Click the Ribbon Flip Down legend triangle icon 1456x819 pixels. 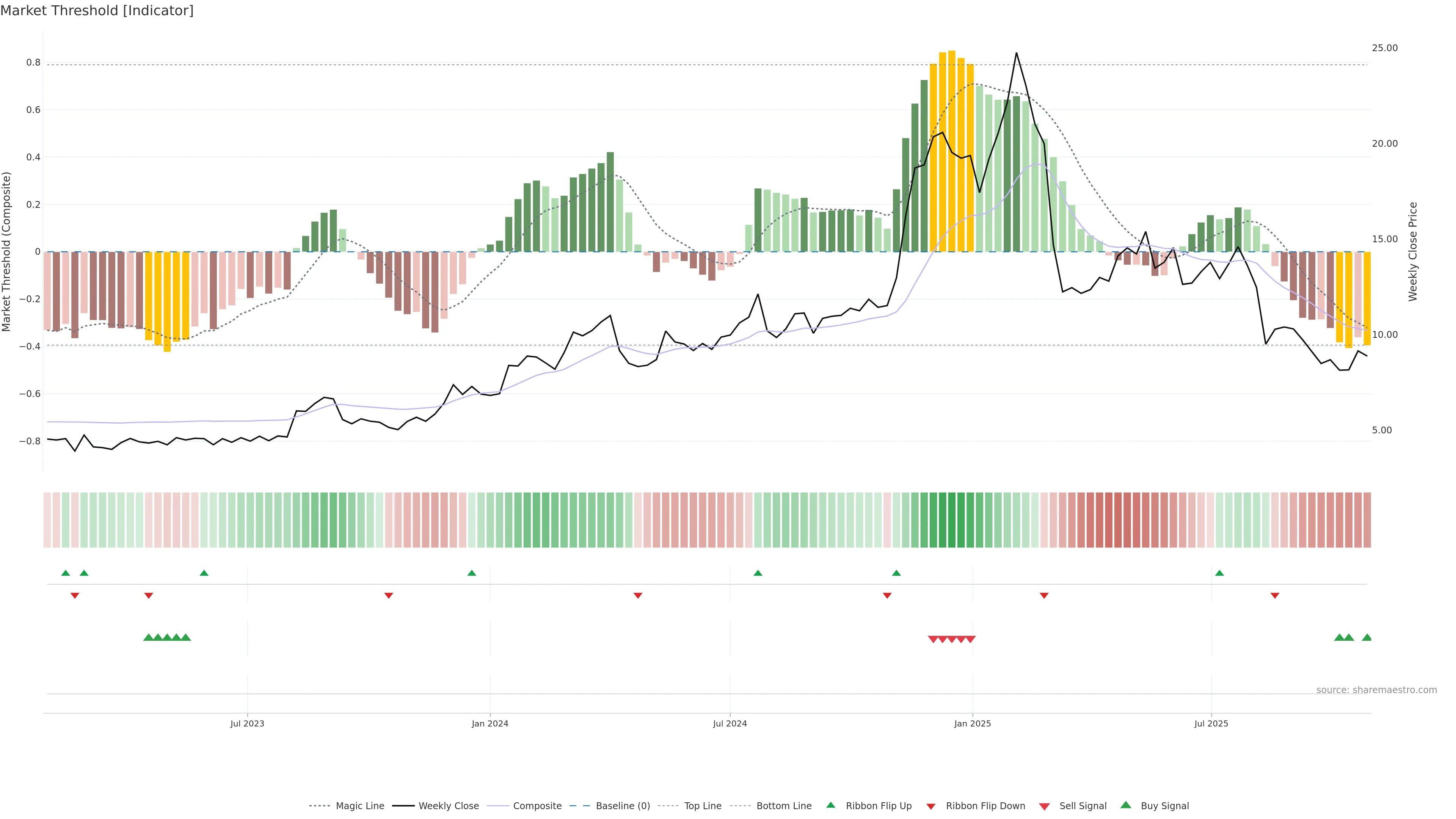click(931, 806)
